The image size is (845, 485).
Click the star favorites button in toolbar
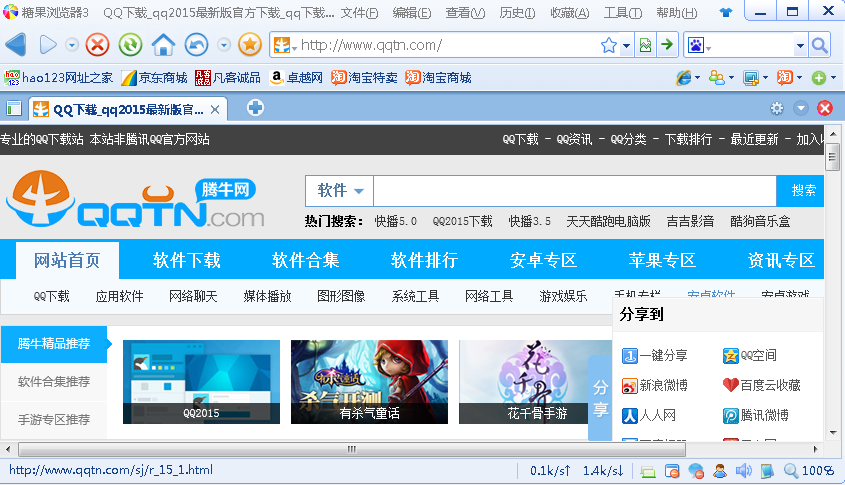[x=250, y=45]
